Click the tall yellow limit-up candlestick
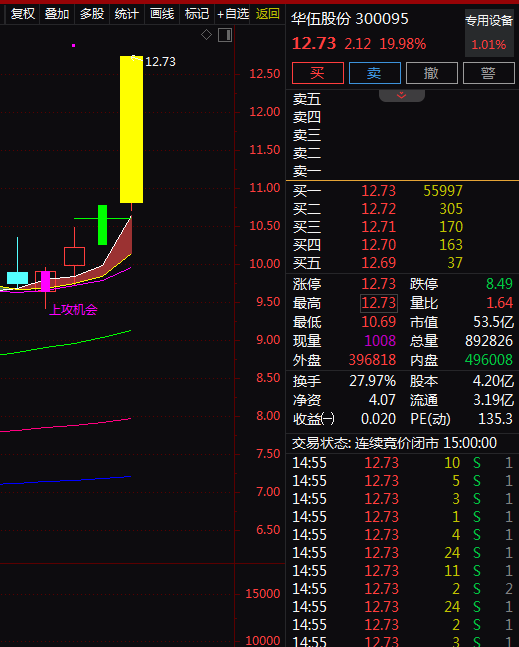This screenshot has width=519, height=647. [131, 129]
